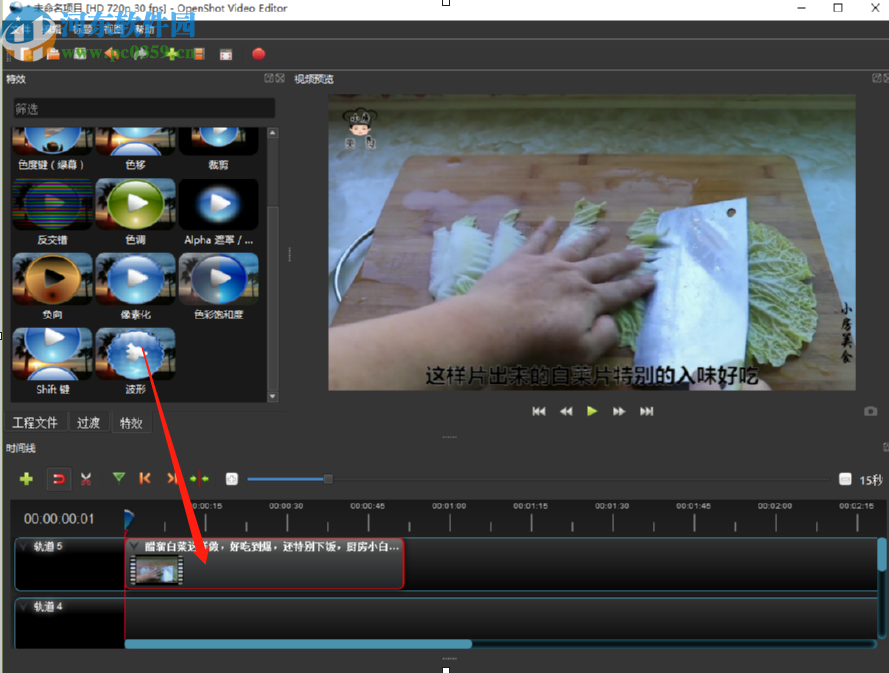Save the current frame with the camera icon

[x=871, y=411]
